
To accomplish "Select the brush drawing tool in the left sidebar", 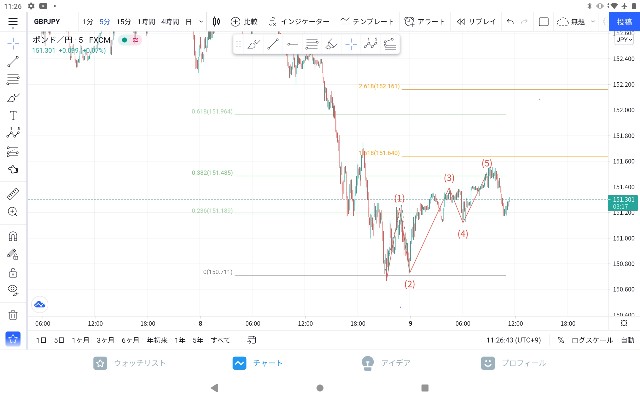I will point(13,98).
